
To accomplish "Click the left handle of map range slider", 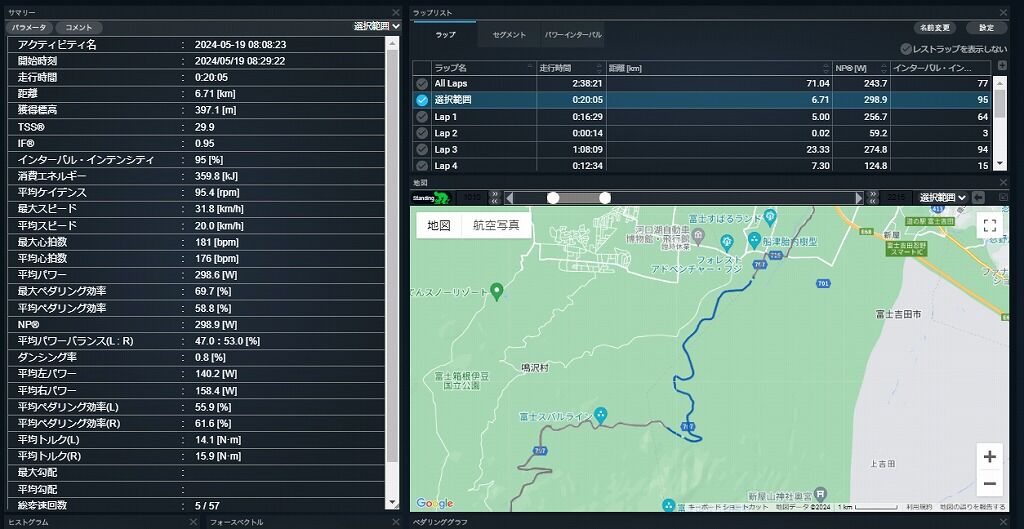I will [553, 198].
